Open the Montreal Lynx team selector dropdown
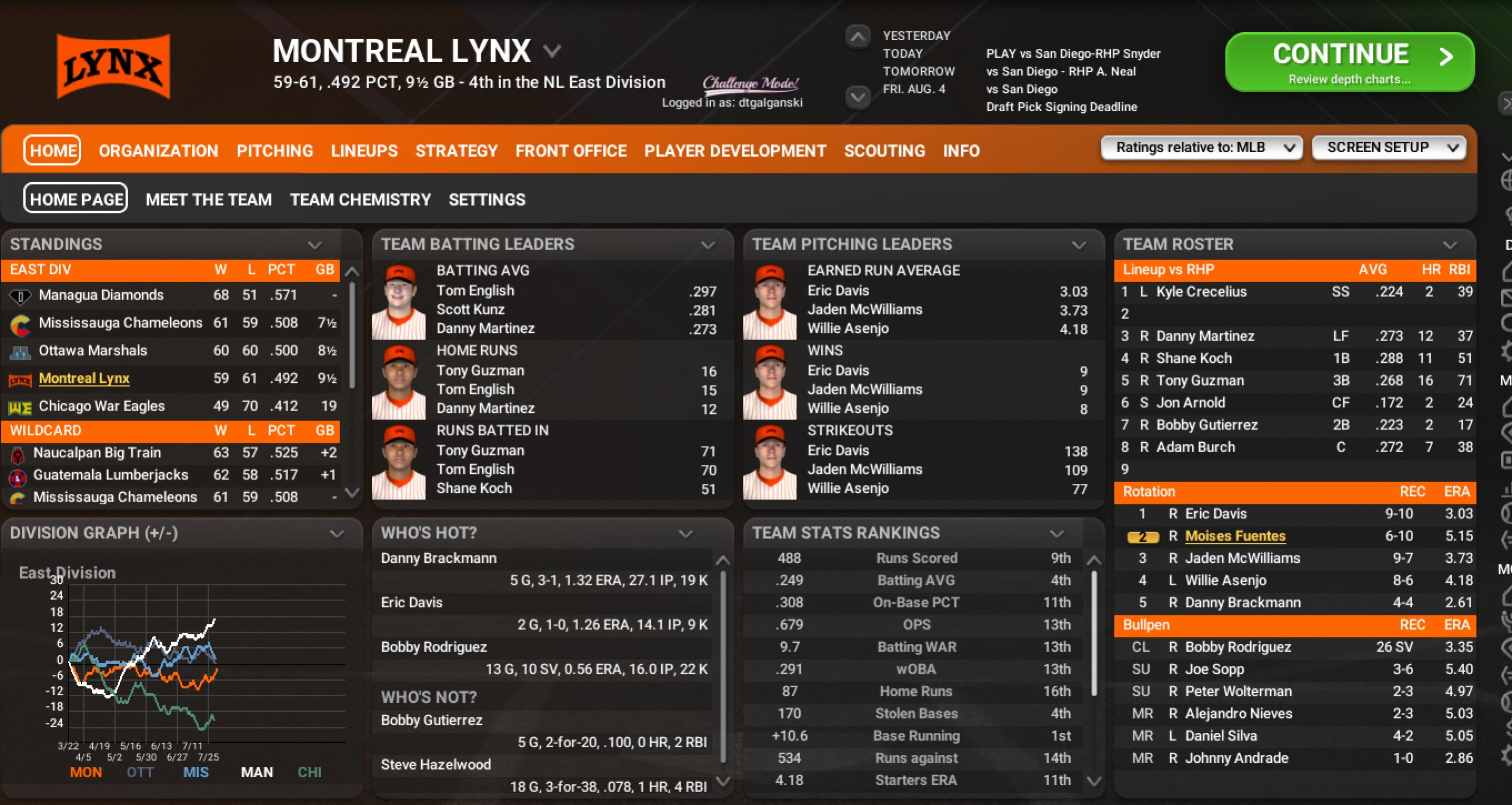The width and height of the screenshot is (1512, 805). click(x=552, y=51)
